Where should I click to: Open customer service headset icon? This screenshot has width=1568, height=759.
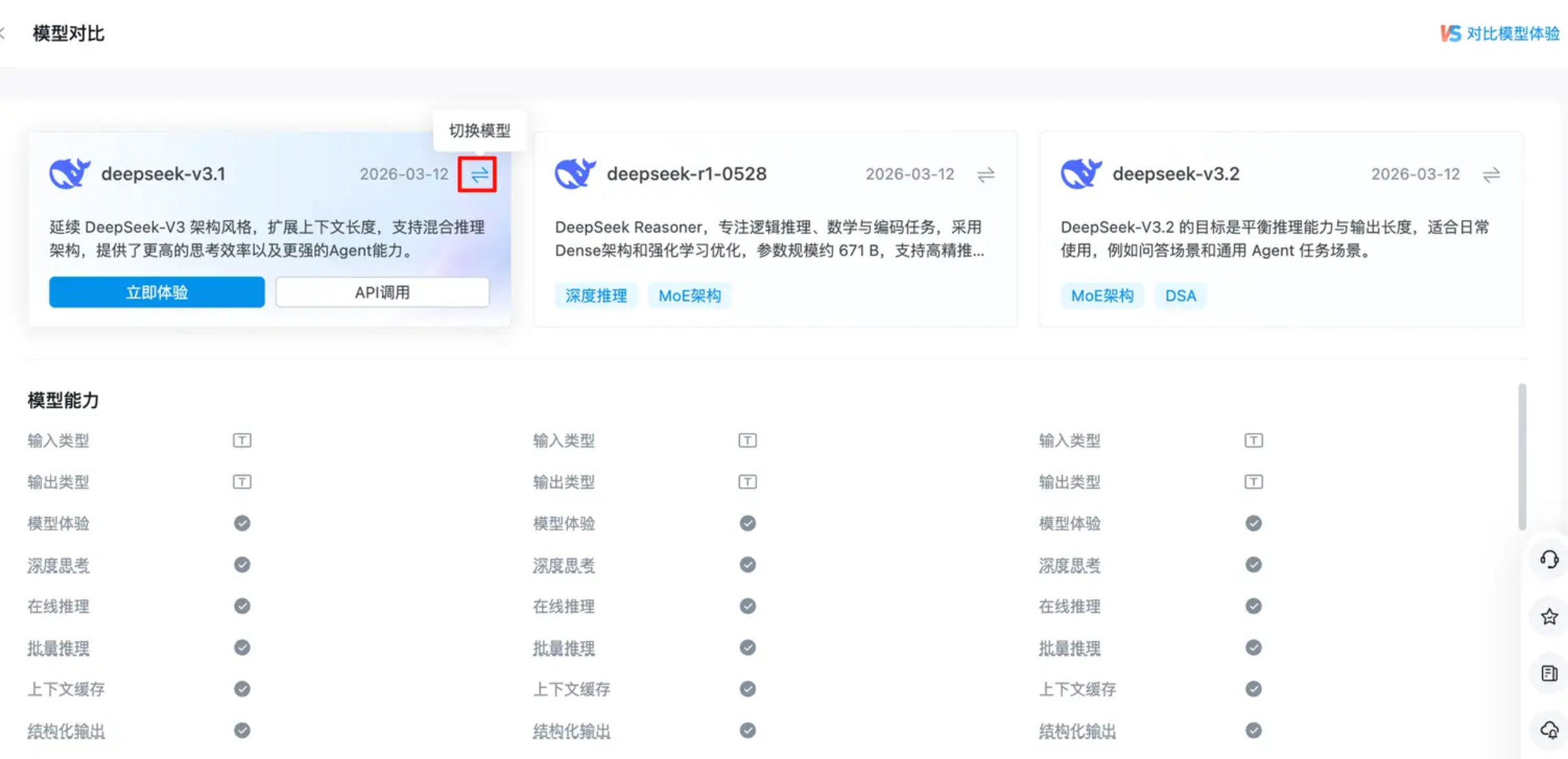[1549, 559]
